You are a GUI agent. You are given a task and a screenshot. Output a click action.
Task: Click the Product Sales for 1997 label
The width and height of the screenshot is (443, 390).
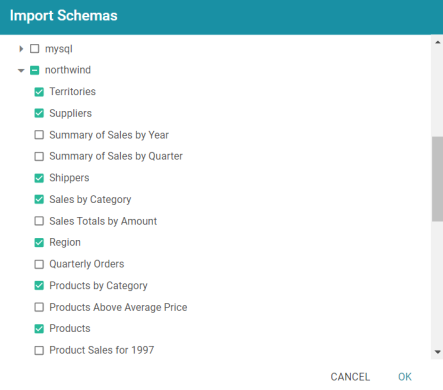click(102, 350)
